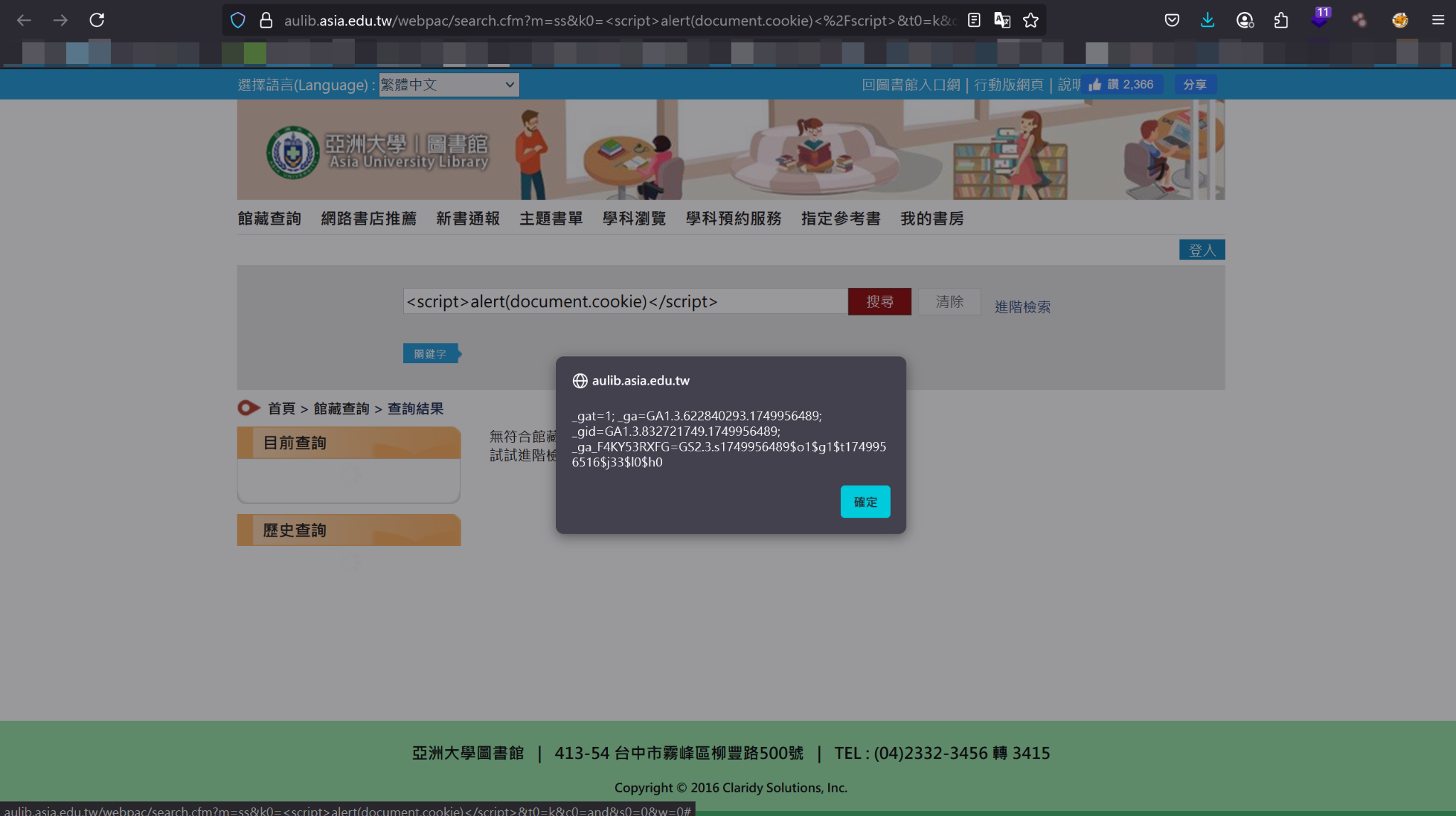This screenshot has height=816, width=1456.
Task: Open the 回圖書館入口網 link
Action: click(911, 85)
